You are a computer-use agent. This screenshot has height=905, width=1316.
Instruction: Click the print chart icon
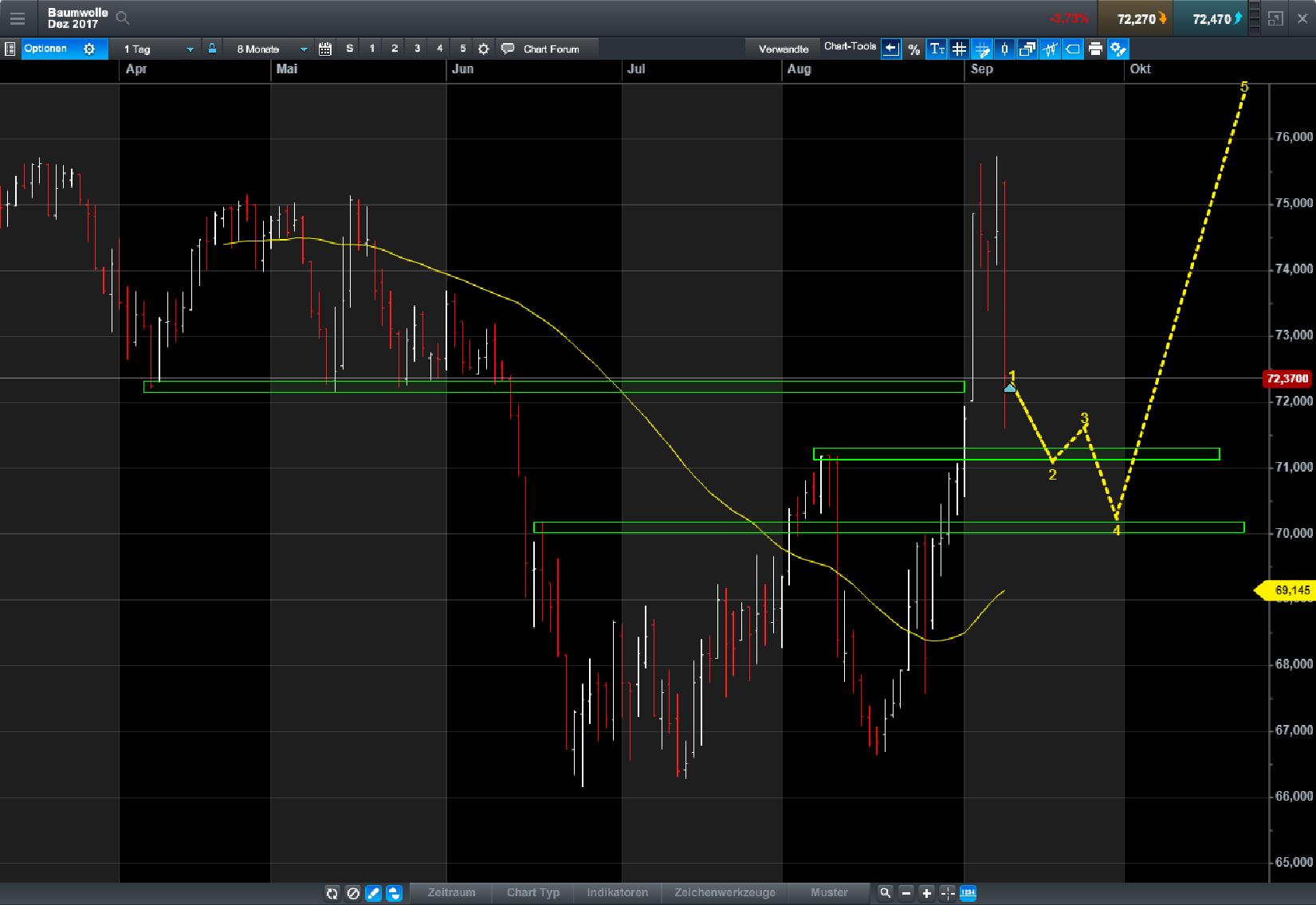coord(1095,49)
